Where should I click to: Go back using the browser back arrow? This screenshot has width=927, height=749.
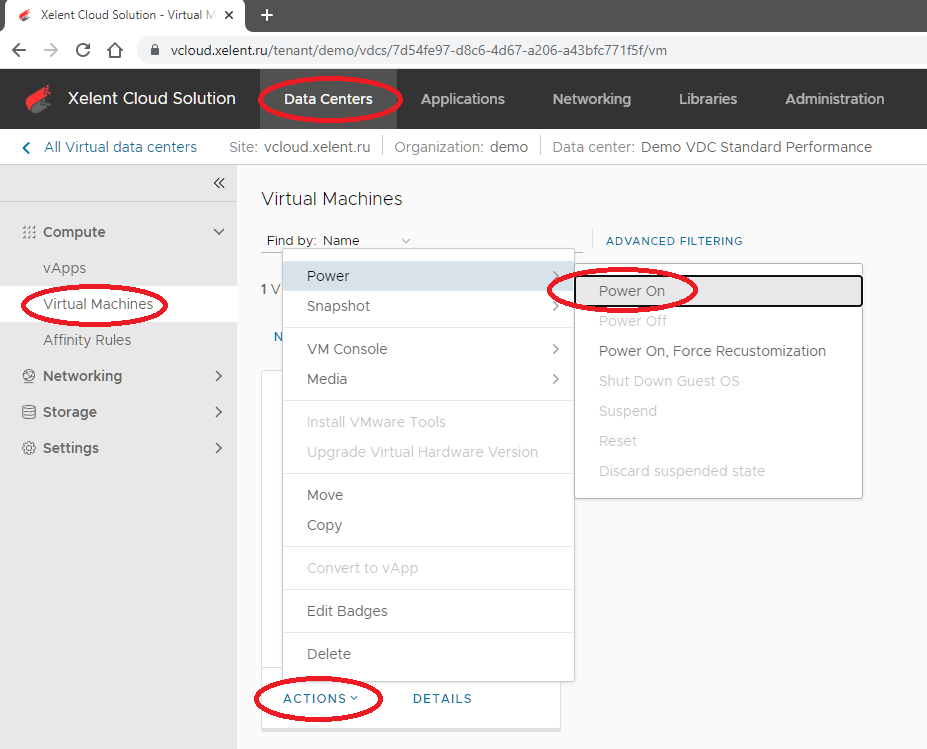coord(19,50)
